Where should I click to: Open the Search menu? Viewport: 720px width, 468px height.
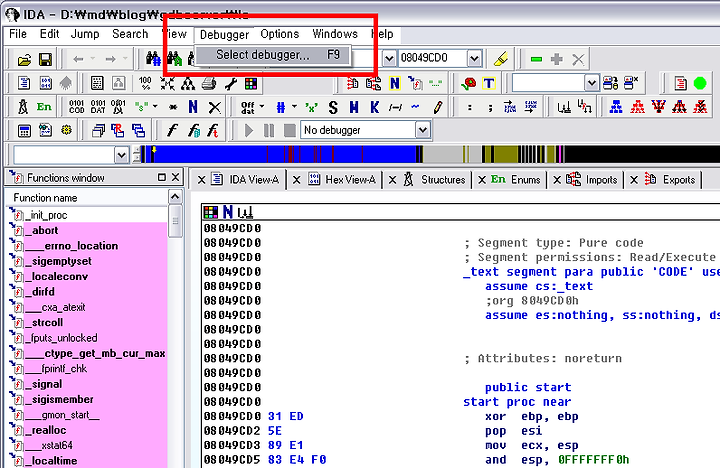tap(130, 34)
